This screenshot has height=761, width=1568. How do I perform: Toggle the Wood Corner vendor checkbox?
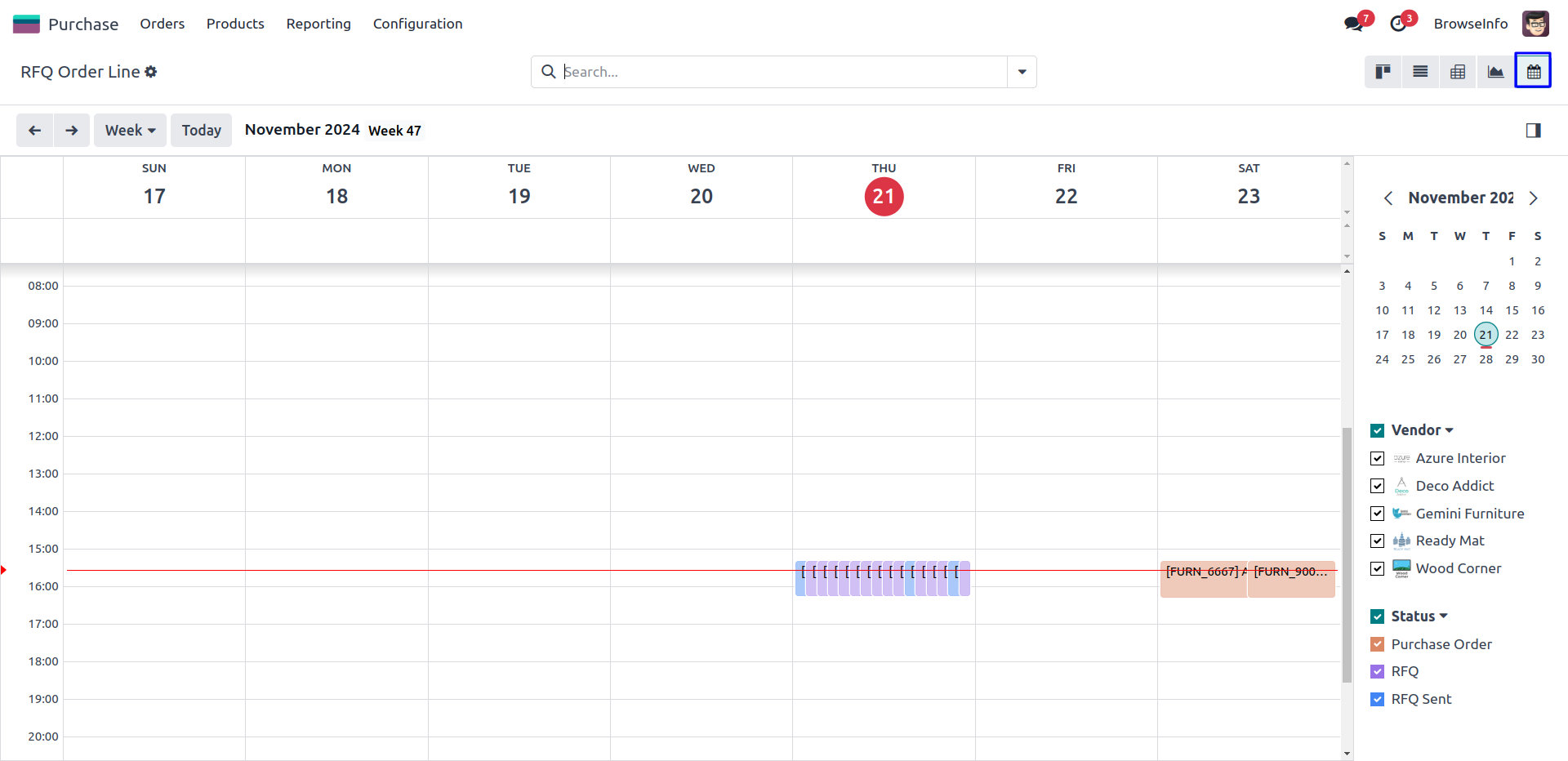tap(1378, 569)
